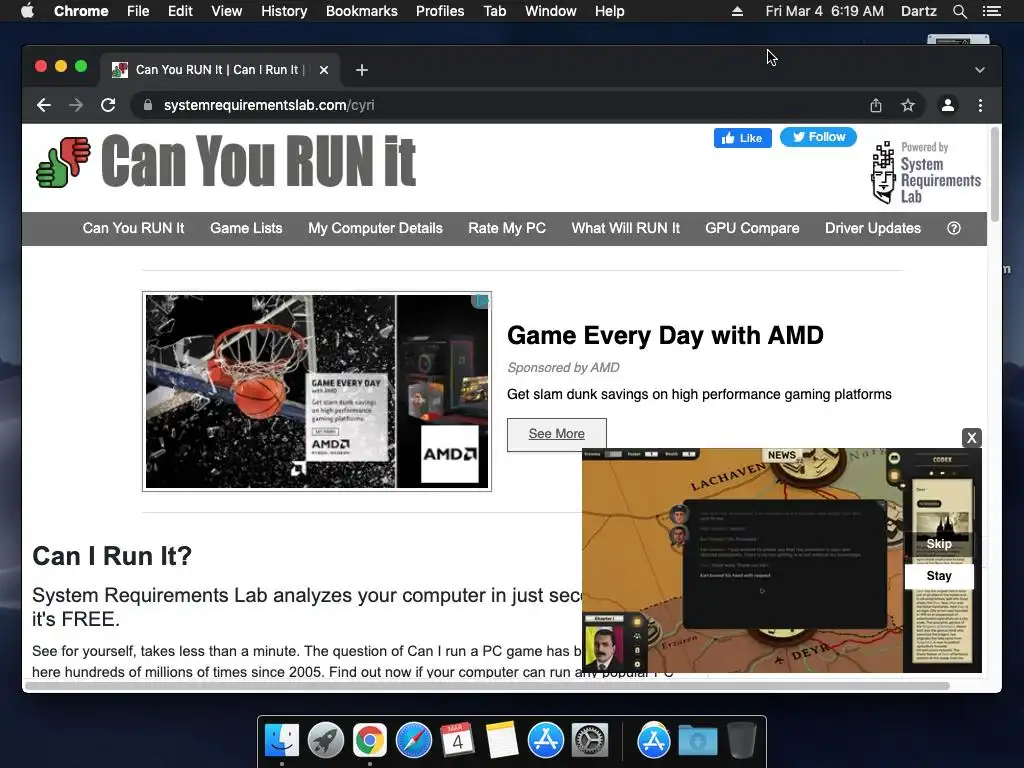Open the Profiles menu
The height and width of the screenshot is (768, 1024).
pyautogui.click(x=440, y=11)
